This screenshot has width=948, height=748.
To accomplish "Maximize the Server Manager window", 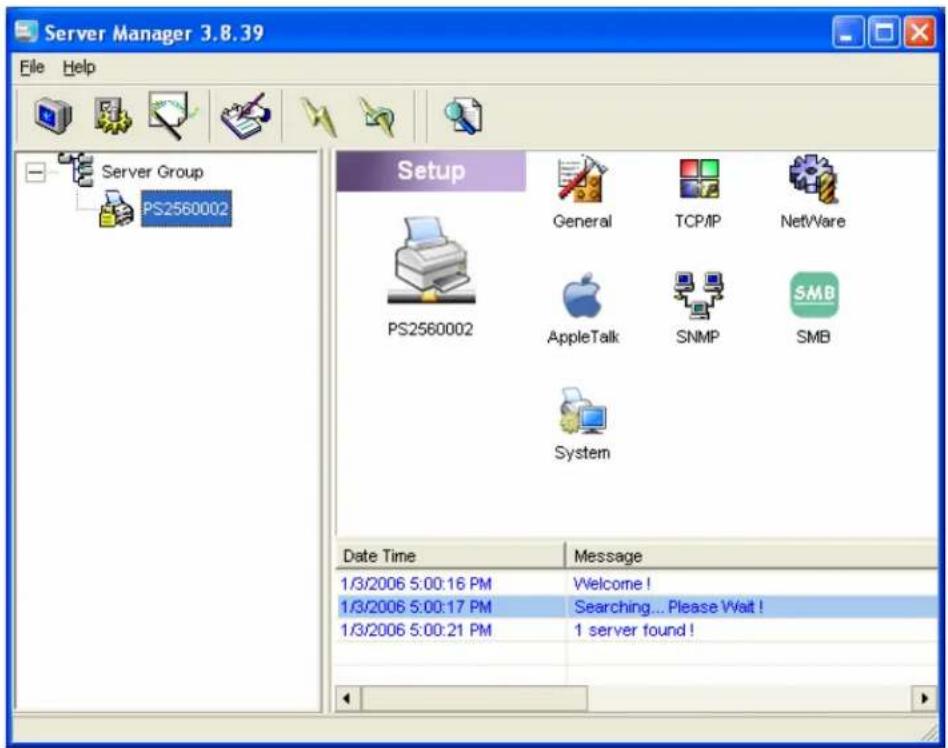I will pos(883,32).
